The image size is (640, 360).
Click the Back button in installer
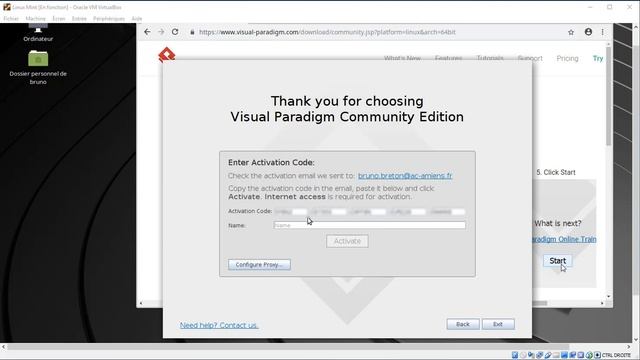coord(463,324)
